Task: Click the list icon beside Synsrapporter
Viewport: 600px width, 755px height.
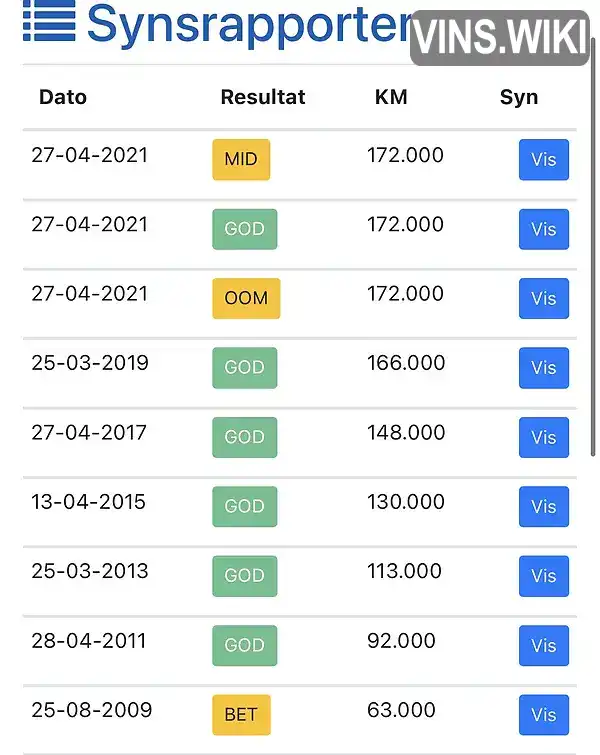Action: [x=49, y=21]
